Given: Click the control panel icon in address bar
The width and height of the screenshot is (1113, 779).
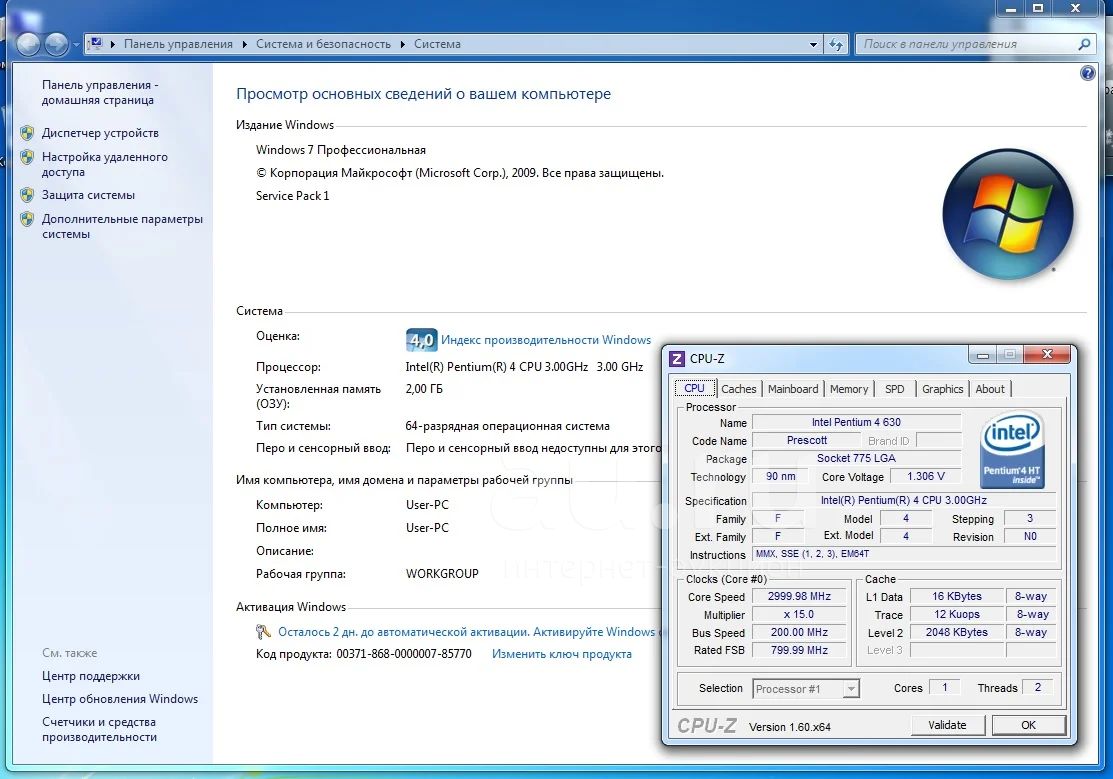Looking at the screenshot, I should click(x=97, y=43).
